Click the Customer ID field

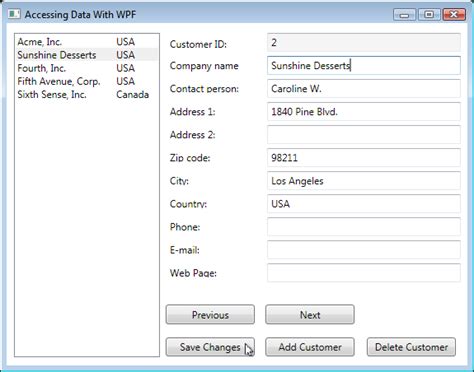click(364, 42)
